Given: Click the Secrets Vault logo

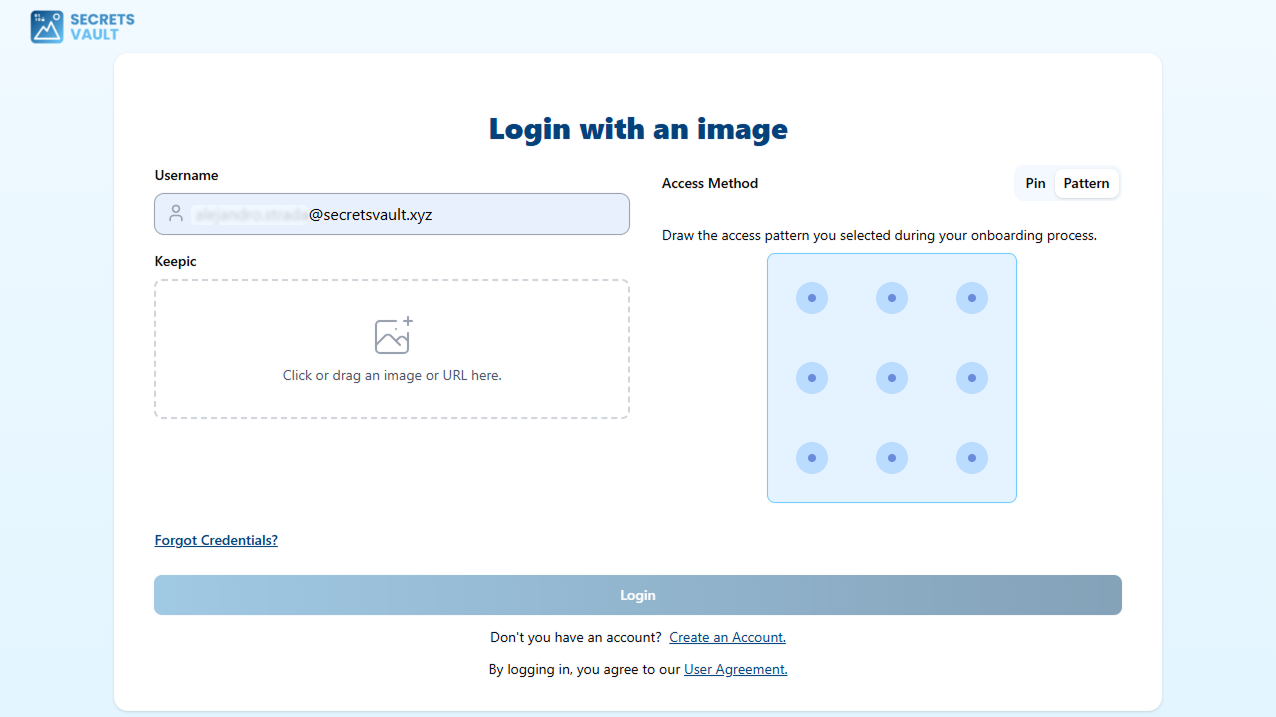Looking at the screenshot, I should pos(82,27).
